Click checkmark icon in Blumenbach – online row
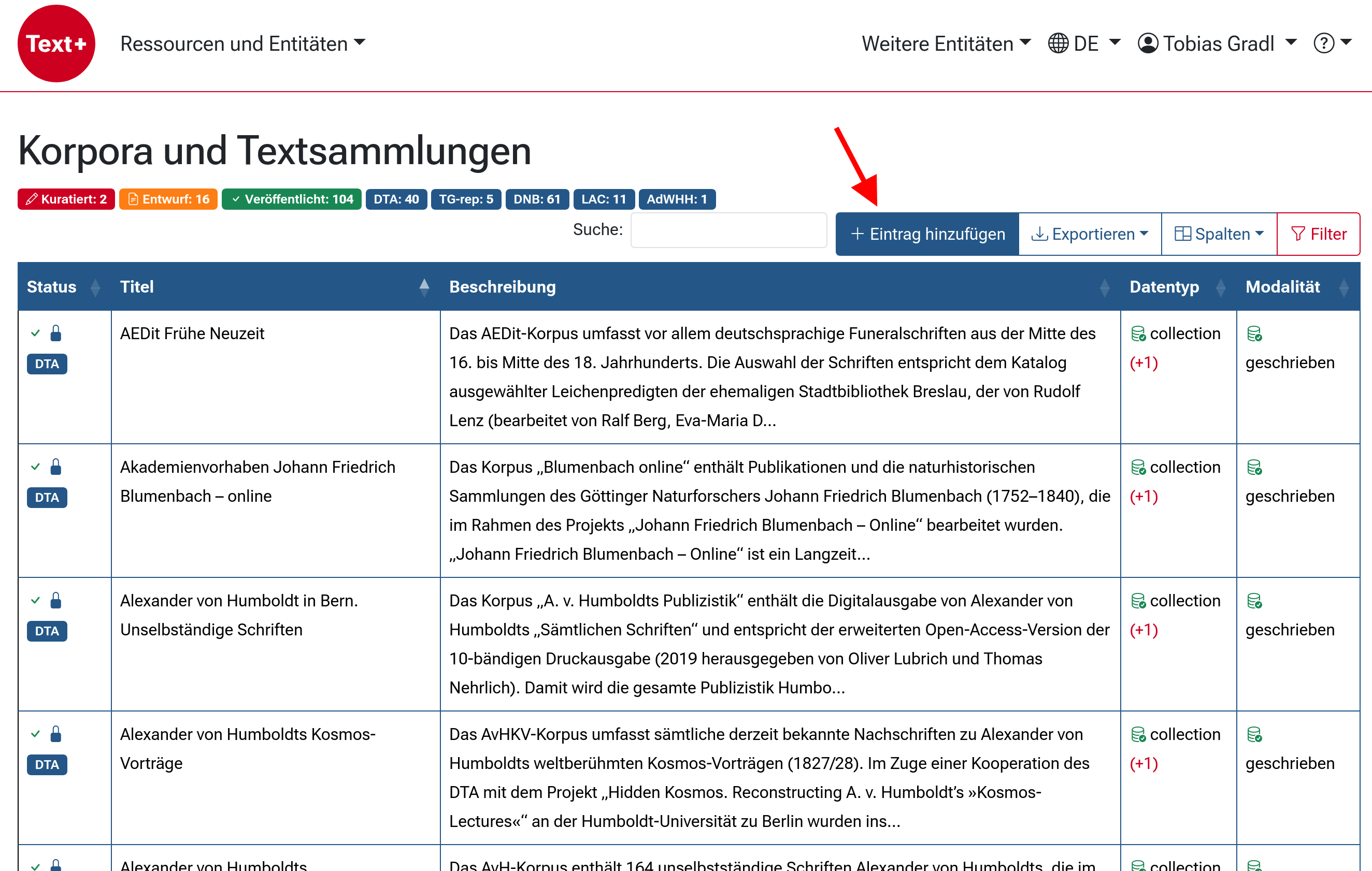The height and width of the screenshot is (871, 1372). (x=35, y=467)
